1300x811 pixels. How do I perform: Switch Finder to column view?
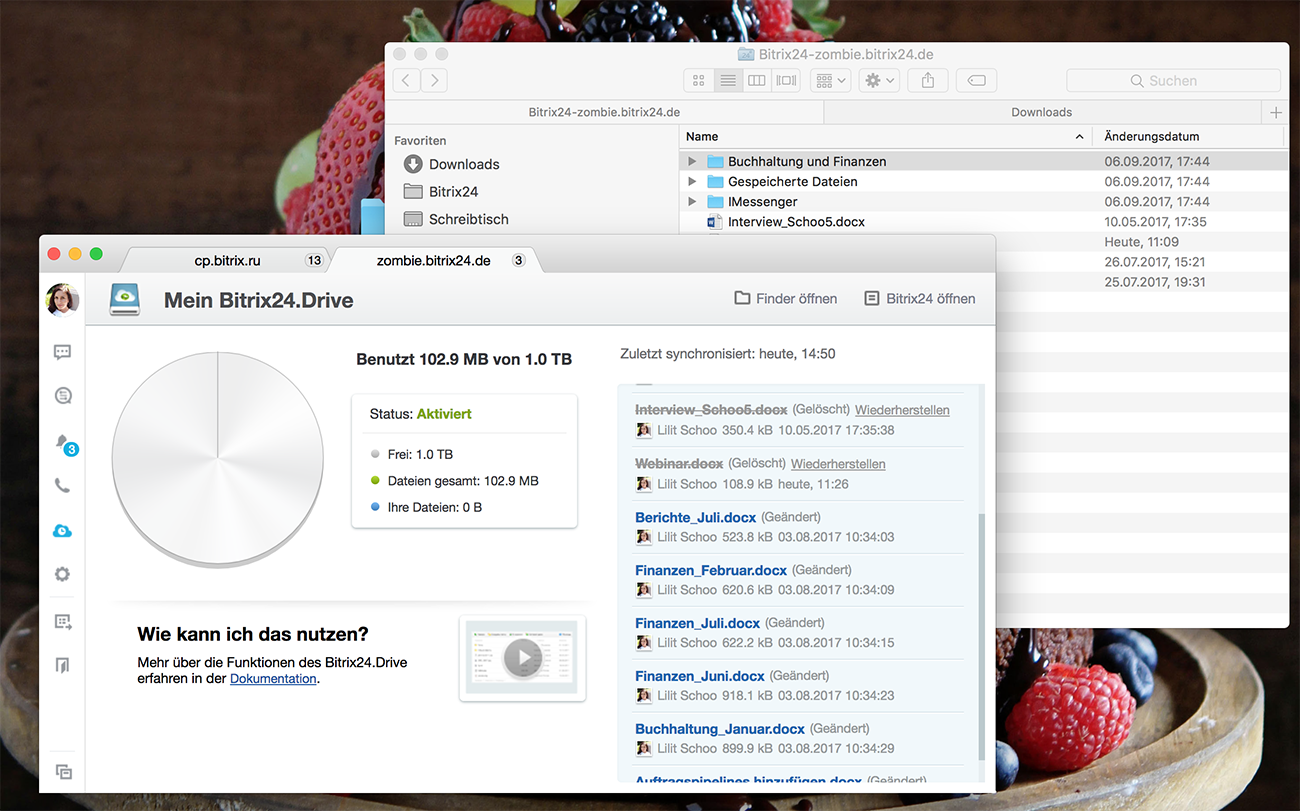[757, 80]
